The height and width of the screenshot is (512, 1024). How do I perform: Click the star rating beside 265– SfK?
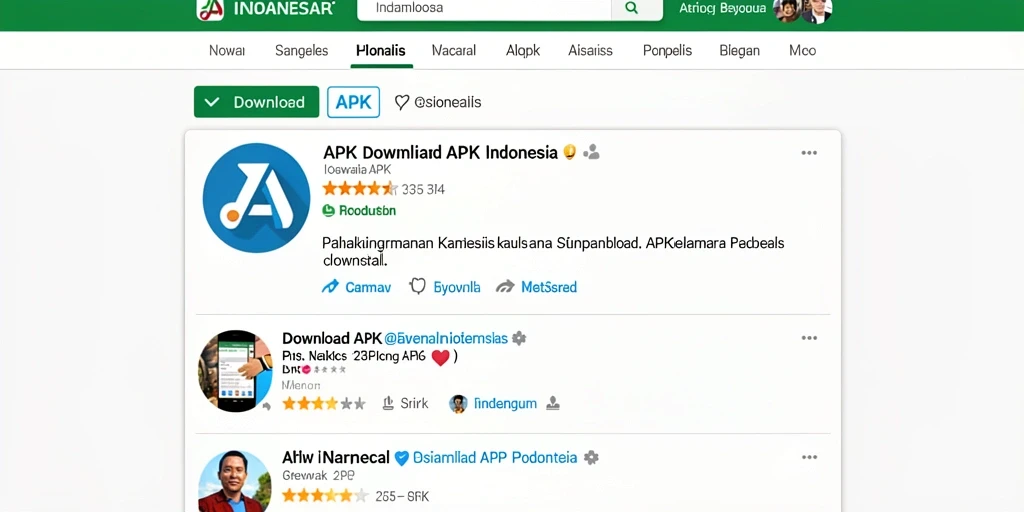(x=326, y=496)
